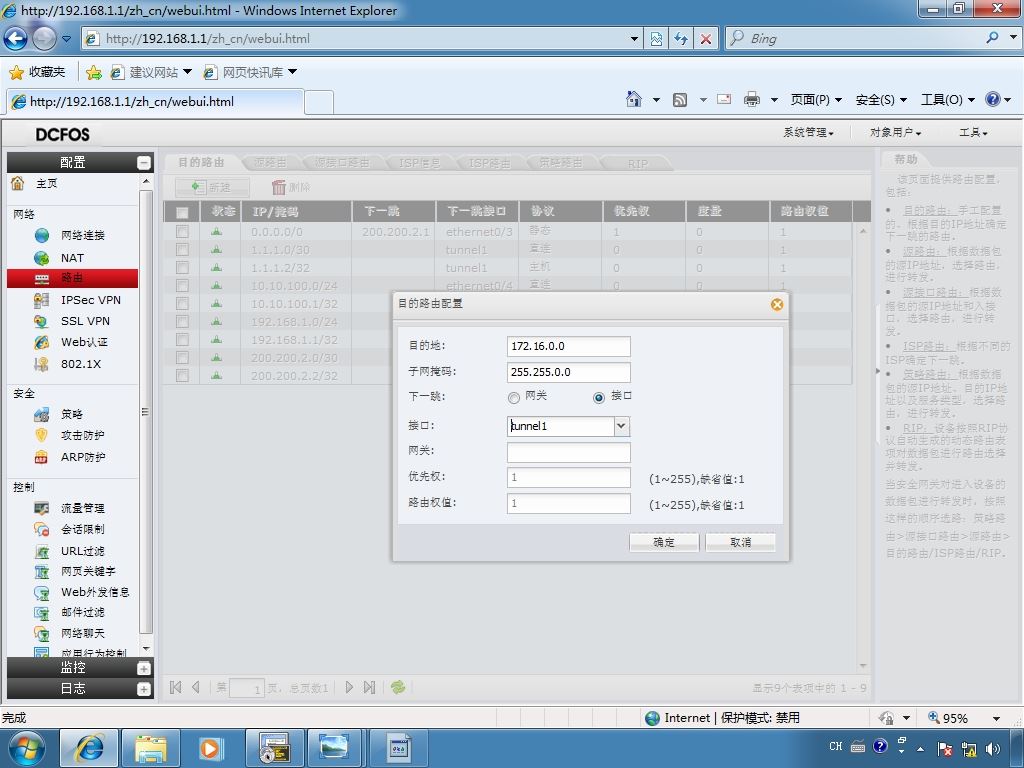Viewport: 1024px width, 768px height.
Task: Tick the checkbox for route 192.168.1.0/24
Action: (182, 321)
